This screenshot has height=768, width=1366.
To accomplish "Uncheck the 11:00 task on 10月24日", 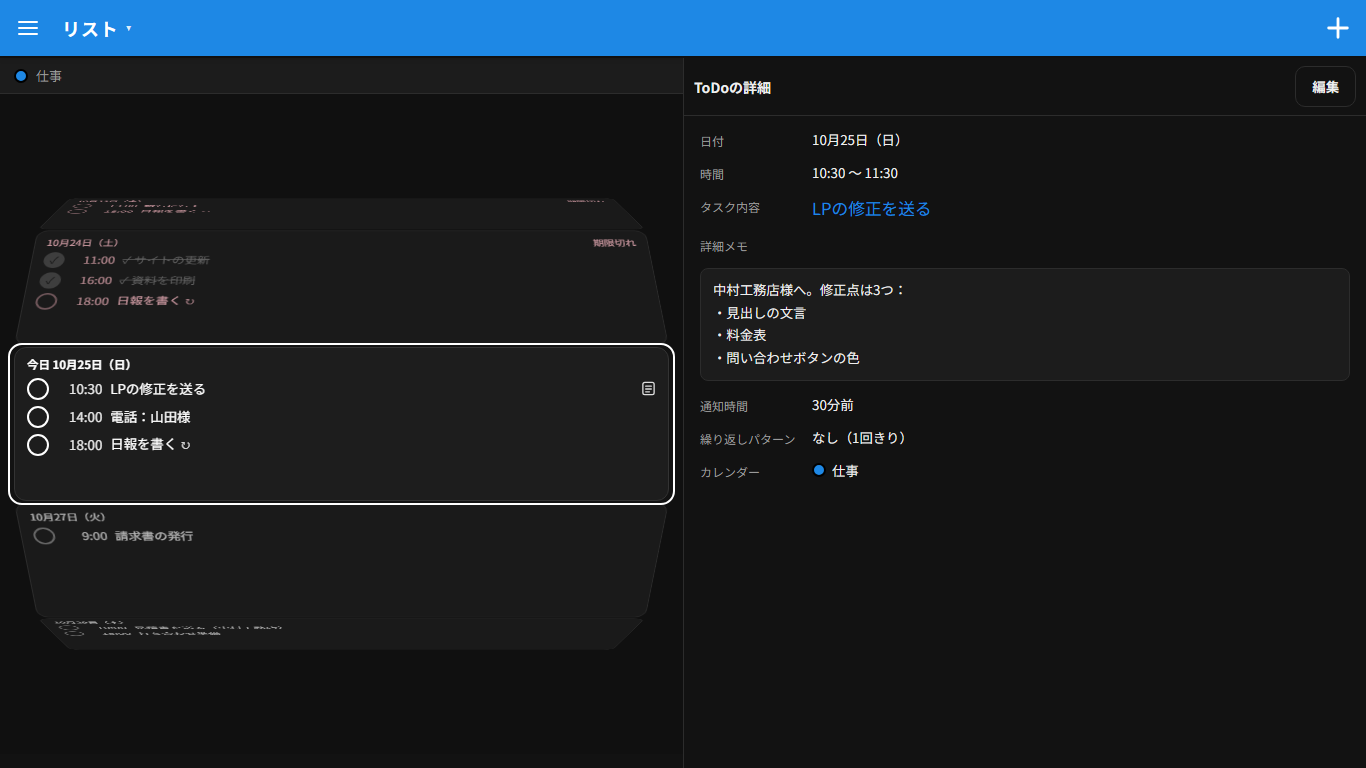I will point(53,260).
